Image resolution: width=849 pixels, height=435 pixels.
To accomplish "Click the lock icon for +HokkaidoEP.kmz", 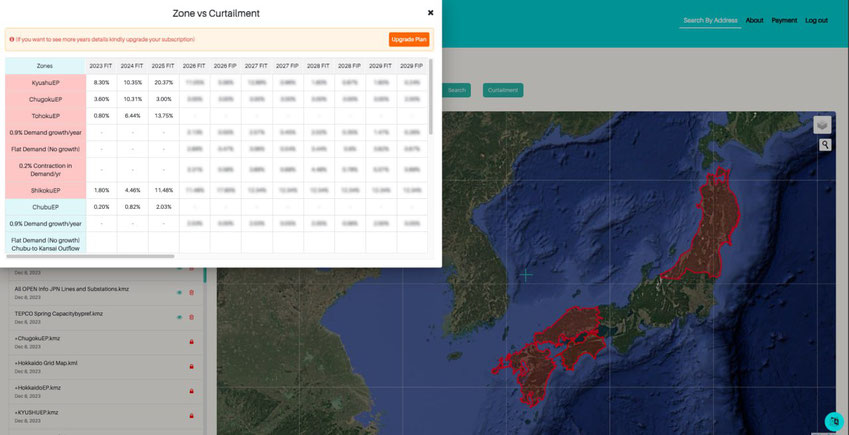I will point(191,391).
